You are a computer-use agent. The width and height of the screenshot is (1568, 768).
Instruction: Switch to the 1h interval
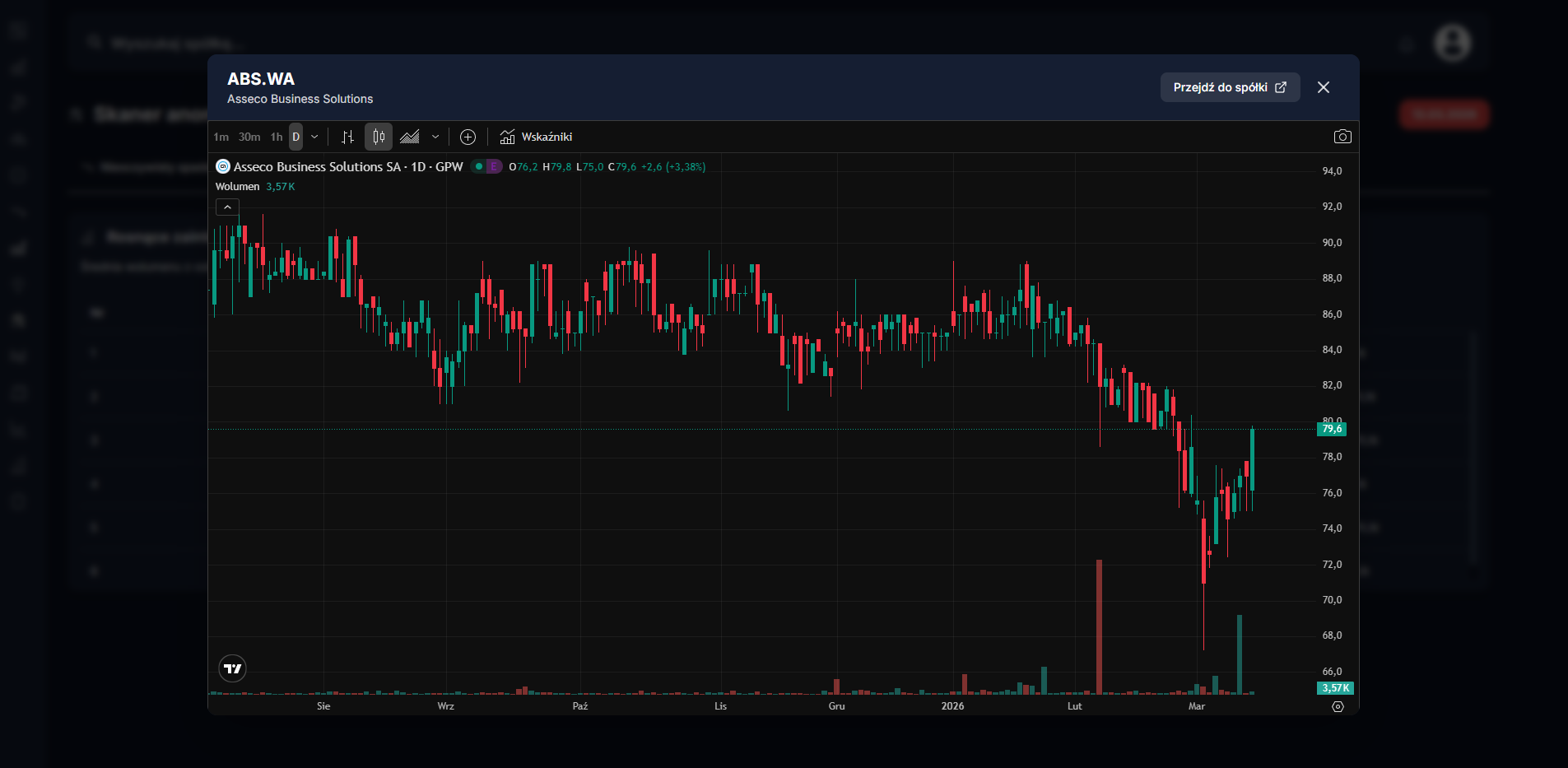(277, 137)
